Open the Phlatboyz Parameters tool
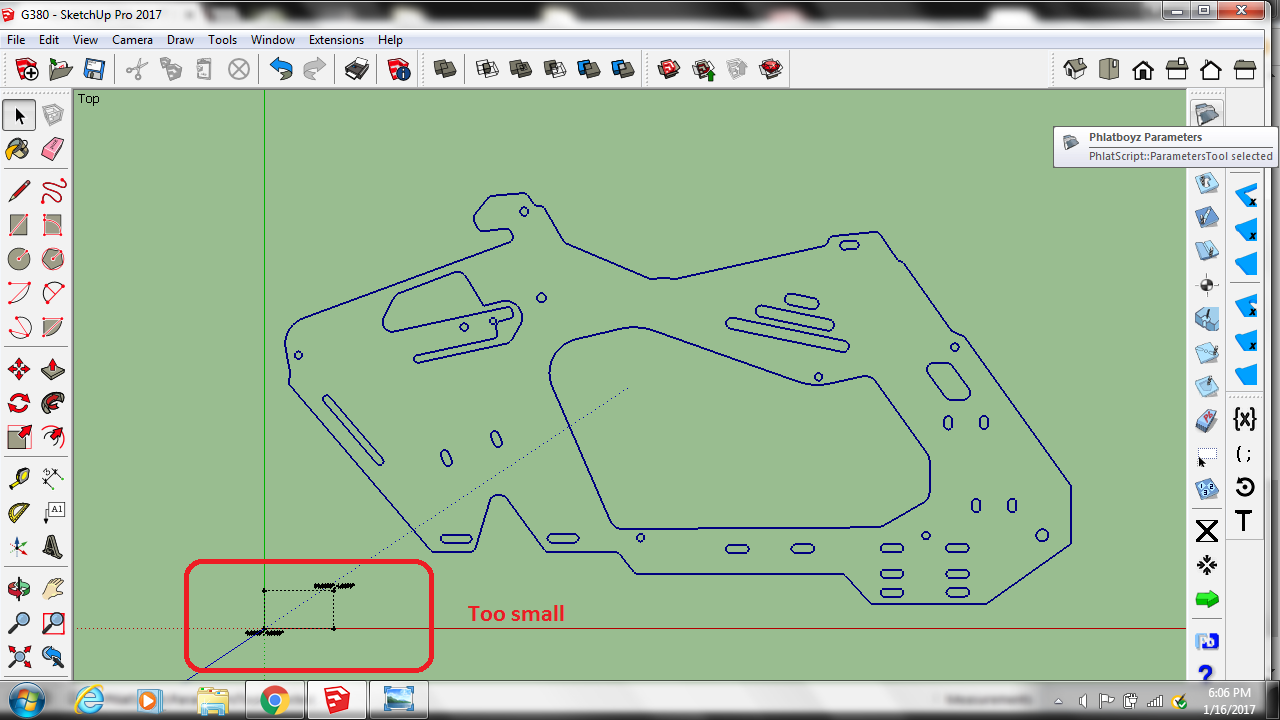Screen dimensions: 1280x720 coord(1207,114)
